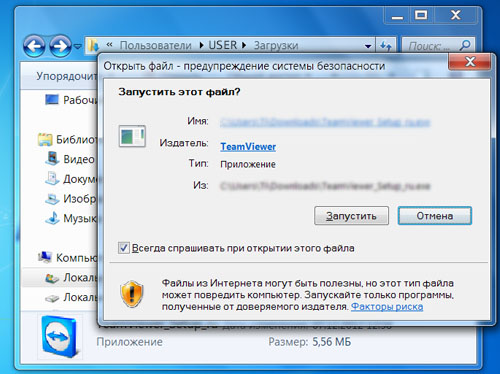Open the Упорядочить menu
This screenshot has width=500, height=374.
pos(66,76)
